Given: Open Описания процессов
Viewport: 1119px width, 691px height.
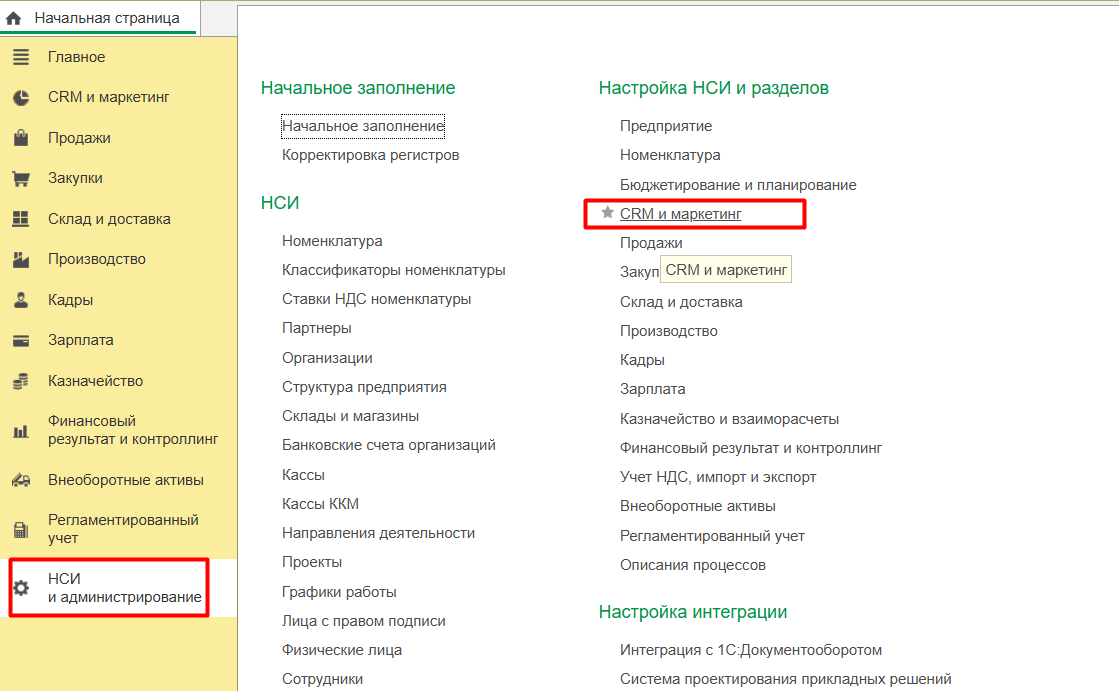Looking at the screenshot, I should coord(692,565).
